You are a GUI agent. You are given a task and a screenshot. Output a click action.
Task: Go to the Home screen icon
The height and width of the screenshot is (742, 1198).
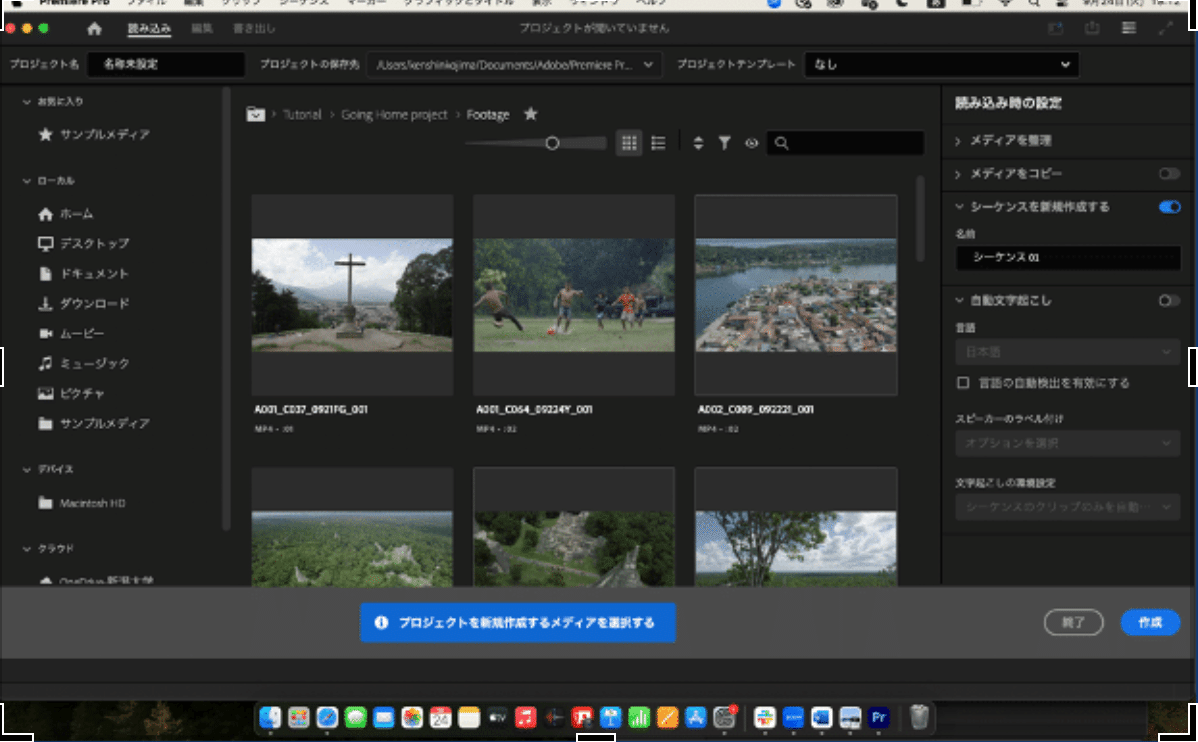click(x=94, y=29)
